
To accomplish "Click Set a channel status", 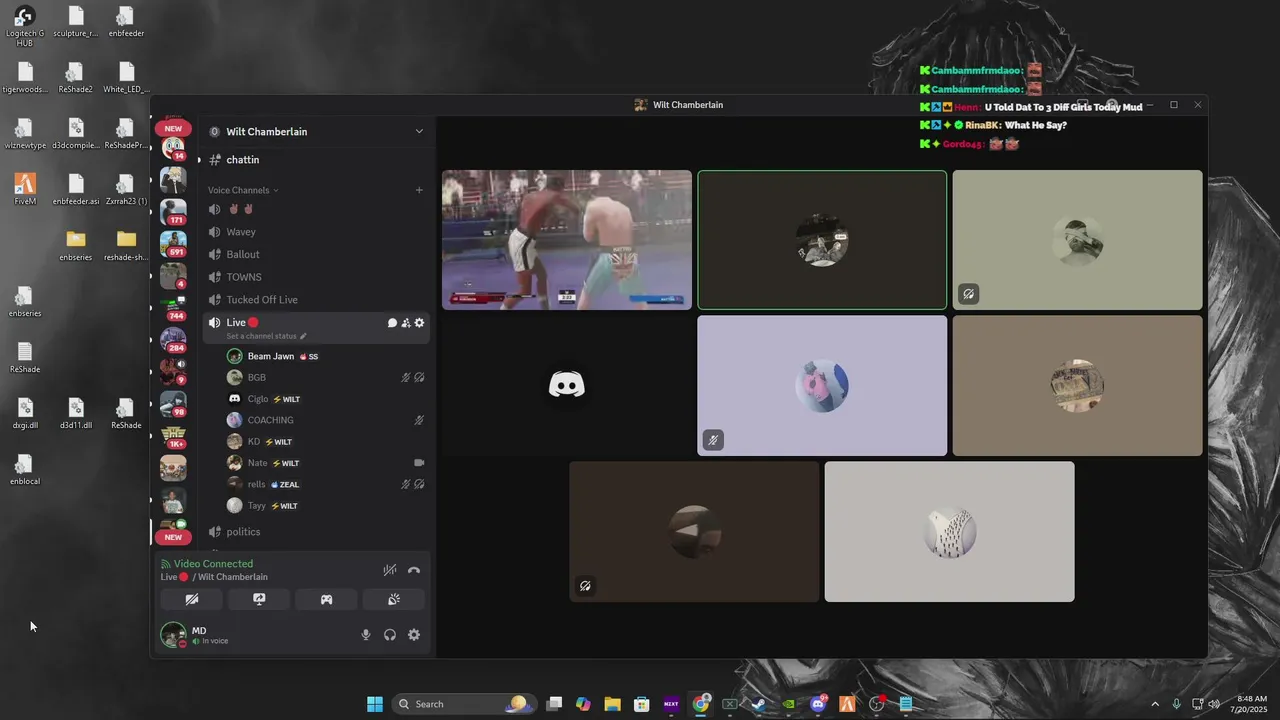I will click(261, 336).
